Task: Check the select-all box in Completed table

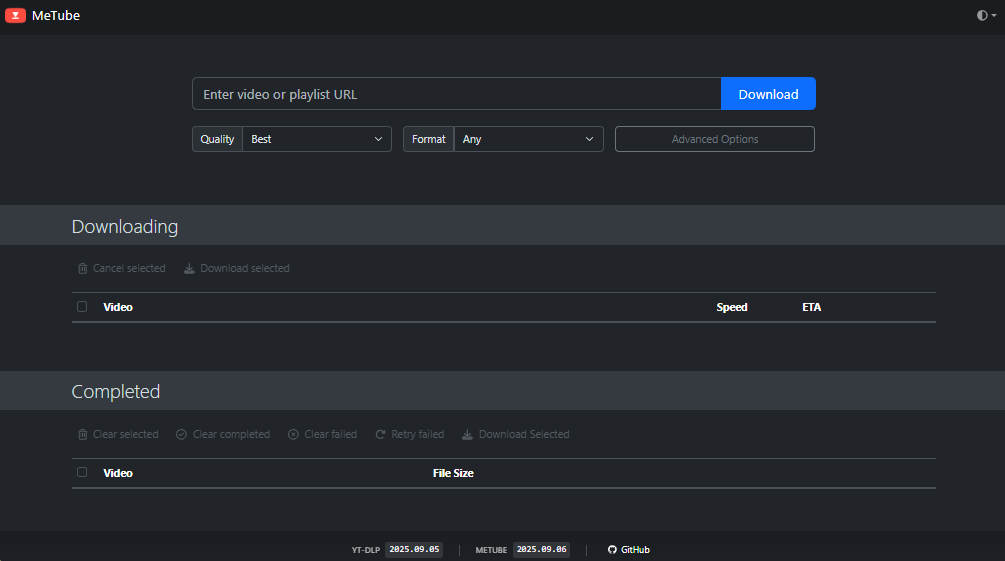Action: [82, 473]
